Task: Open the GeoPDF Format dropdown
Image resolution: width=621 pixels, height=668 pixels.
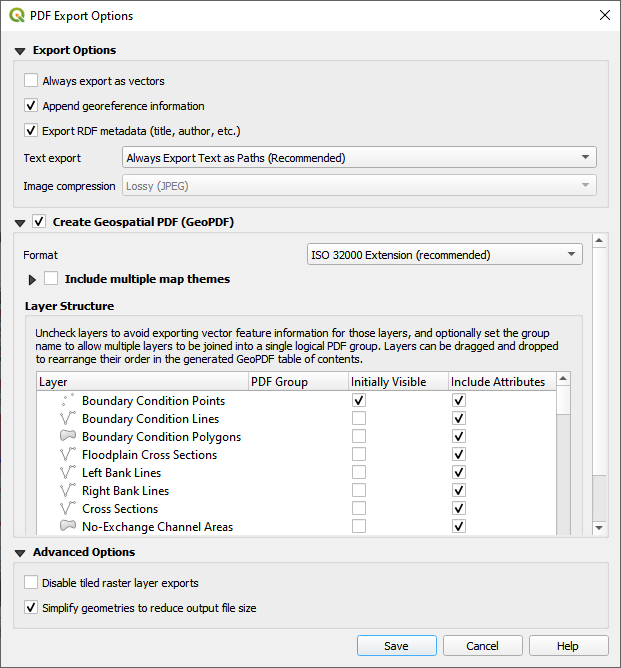Action: [x=445, y=255]
